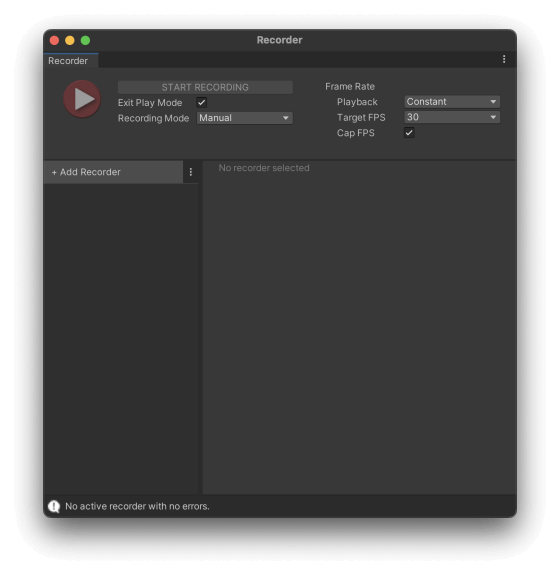Click the START RECORDING button
560x575 pixels.
pyautogui.click(x=205, y=87)
